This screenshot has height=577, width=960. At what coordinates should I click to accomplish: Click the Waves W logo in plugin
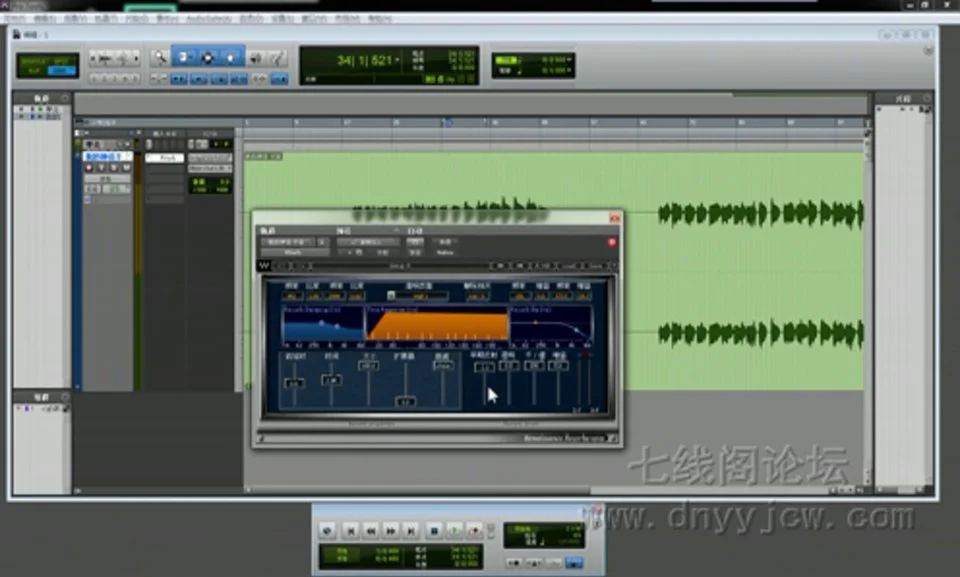[264, 265]
